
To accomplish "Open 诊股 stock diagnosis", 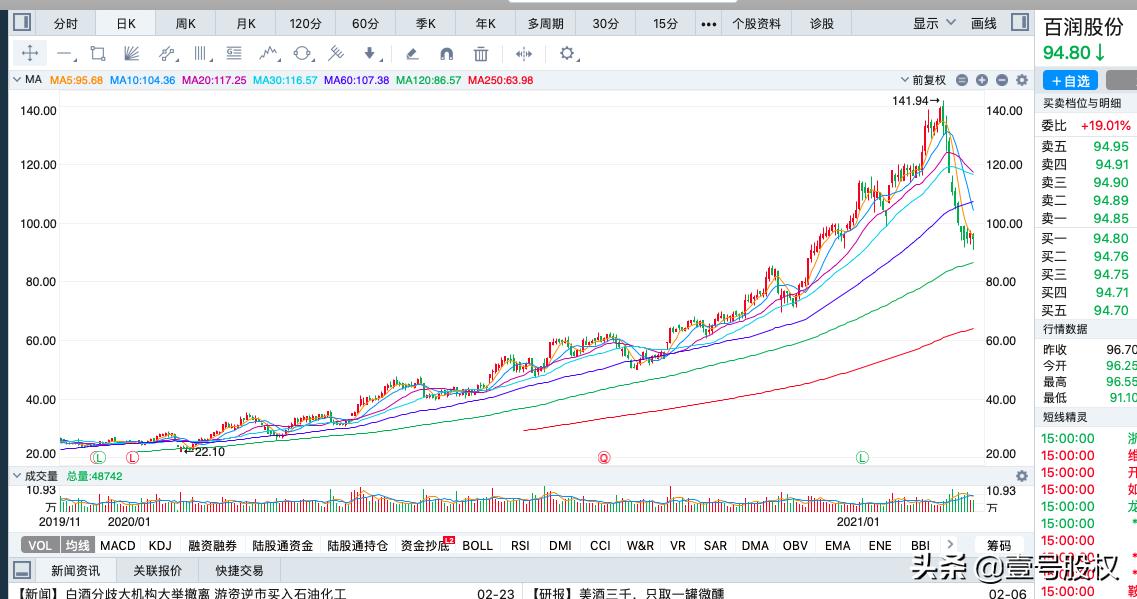I will point(820,23).
